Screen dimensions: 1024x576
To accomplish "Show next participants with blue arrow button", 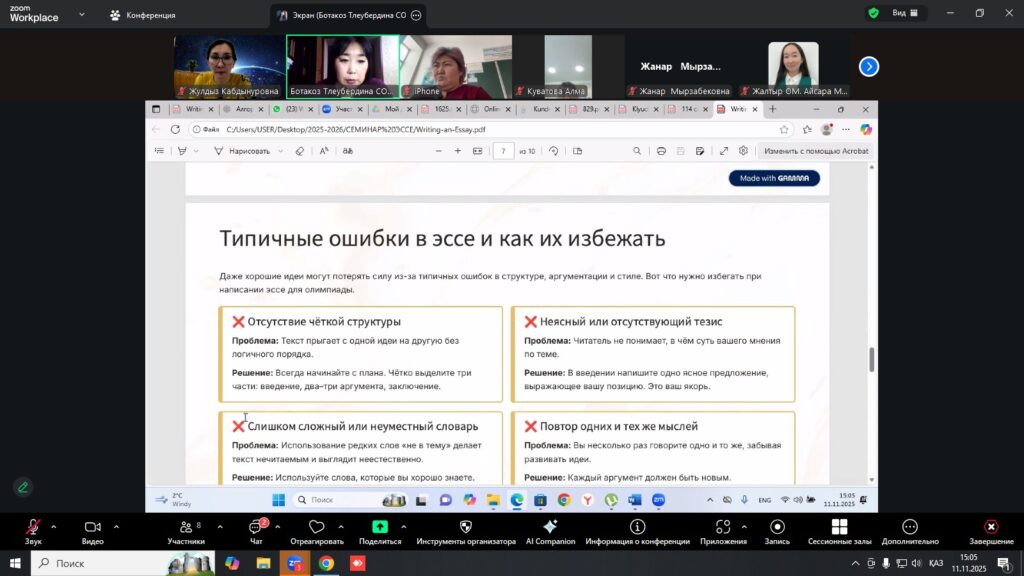I will (x=869, y=66).
